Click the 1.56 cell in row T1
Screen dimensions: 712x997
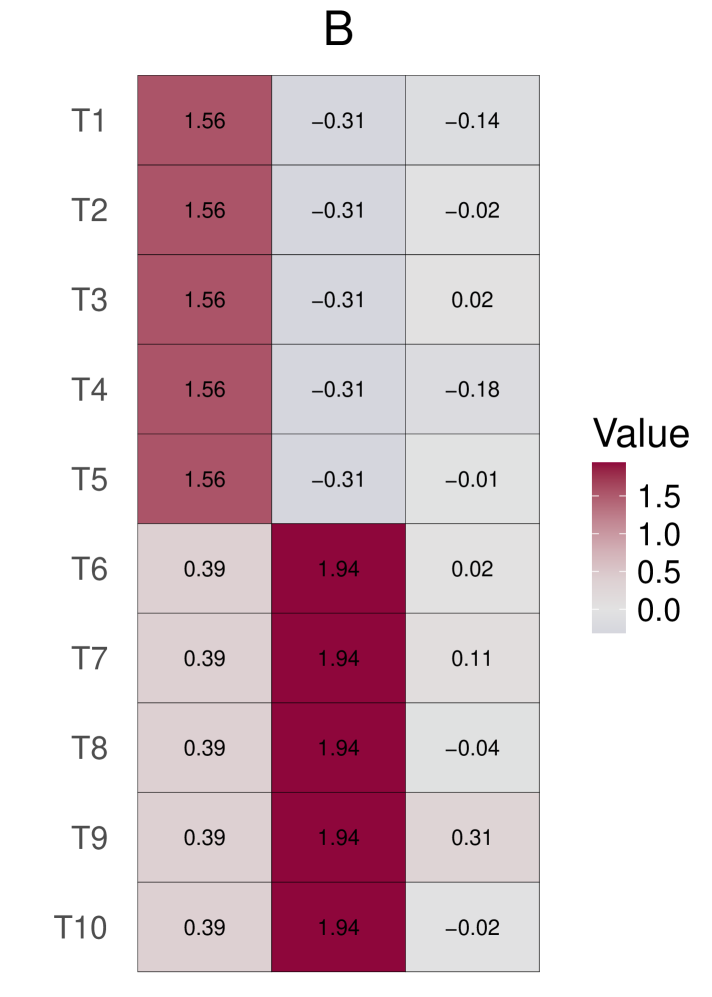[205, 121]
